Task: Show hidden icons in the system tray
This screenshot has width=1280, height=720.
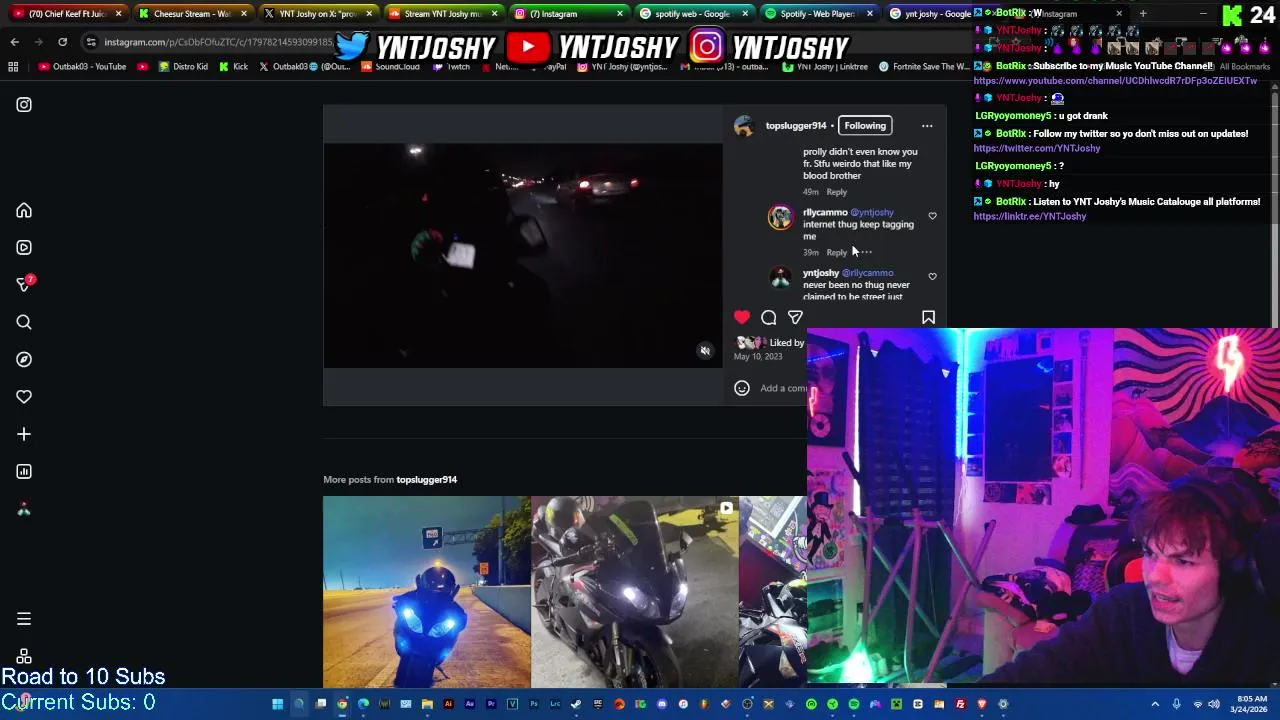Action: pos(1155,704)
